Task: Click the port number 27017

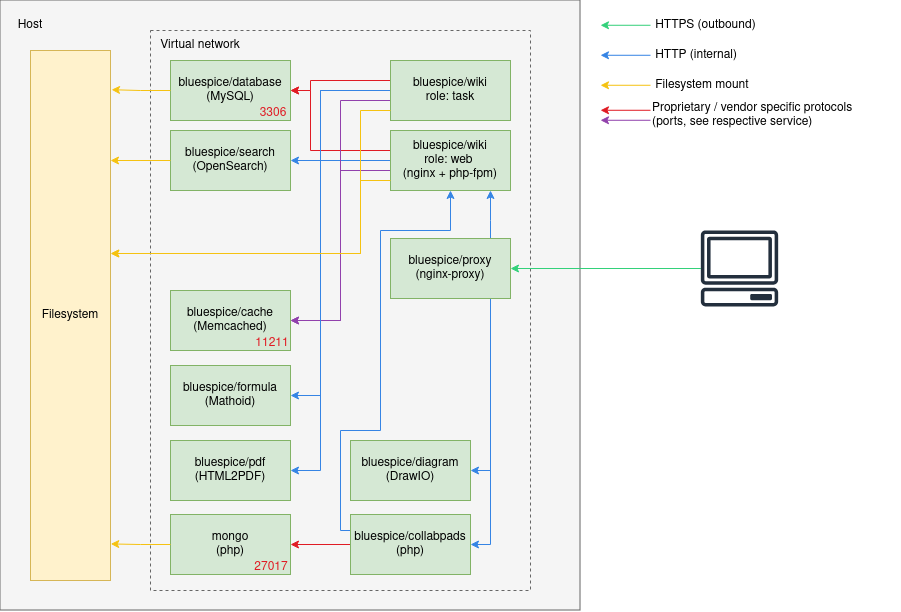Action: click(x=271, y=565)
